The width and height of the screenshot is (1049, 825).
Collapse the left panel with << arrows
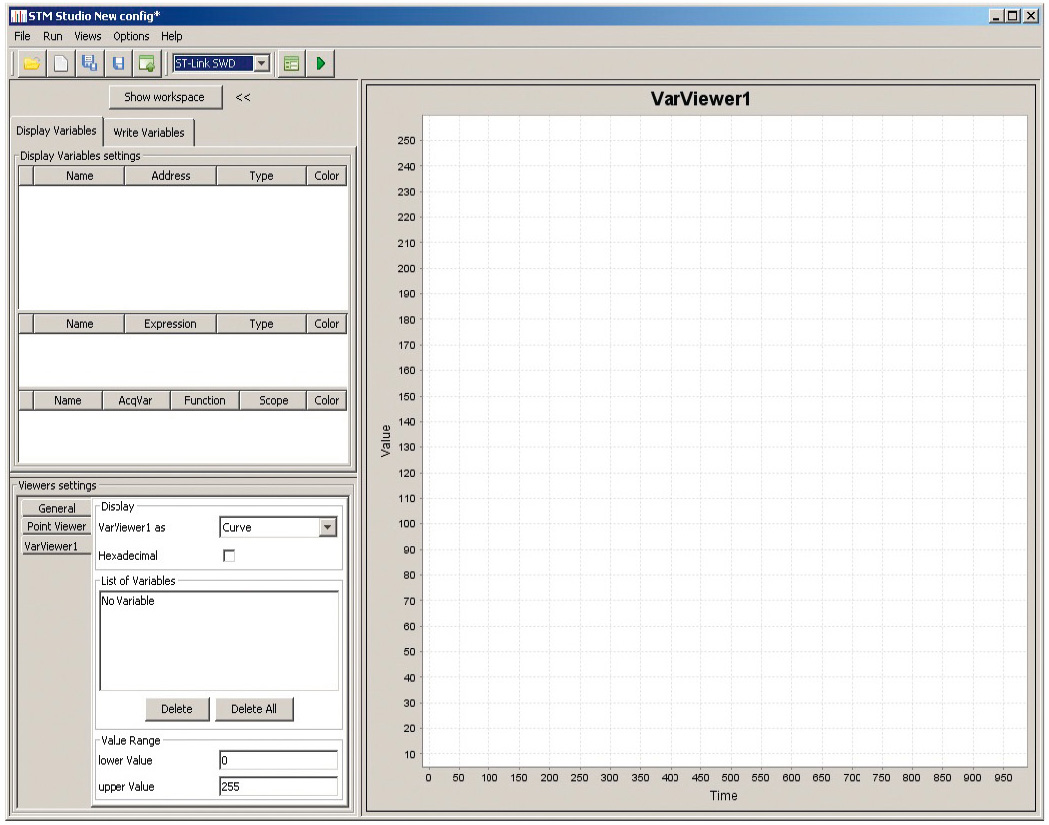(243, 98)
